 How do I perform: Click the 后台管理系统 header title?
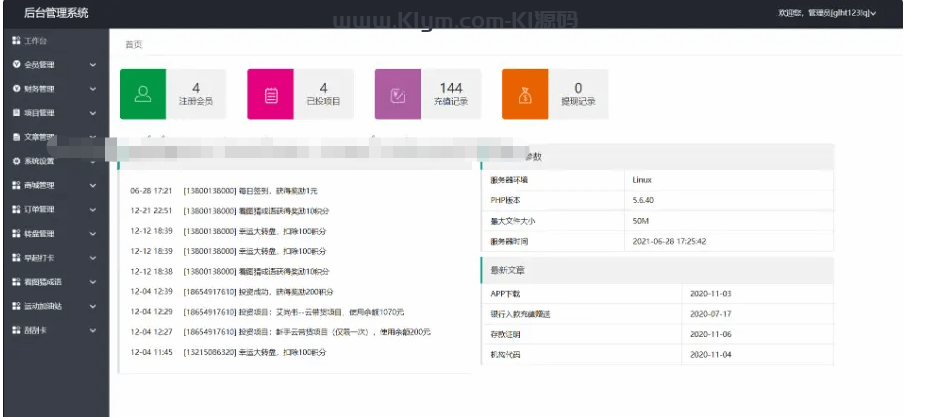pos(56,13)
